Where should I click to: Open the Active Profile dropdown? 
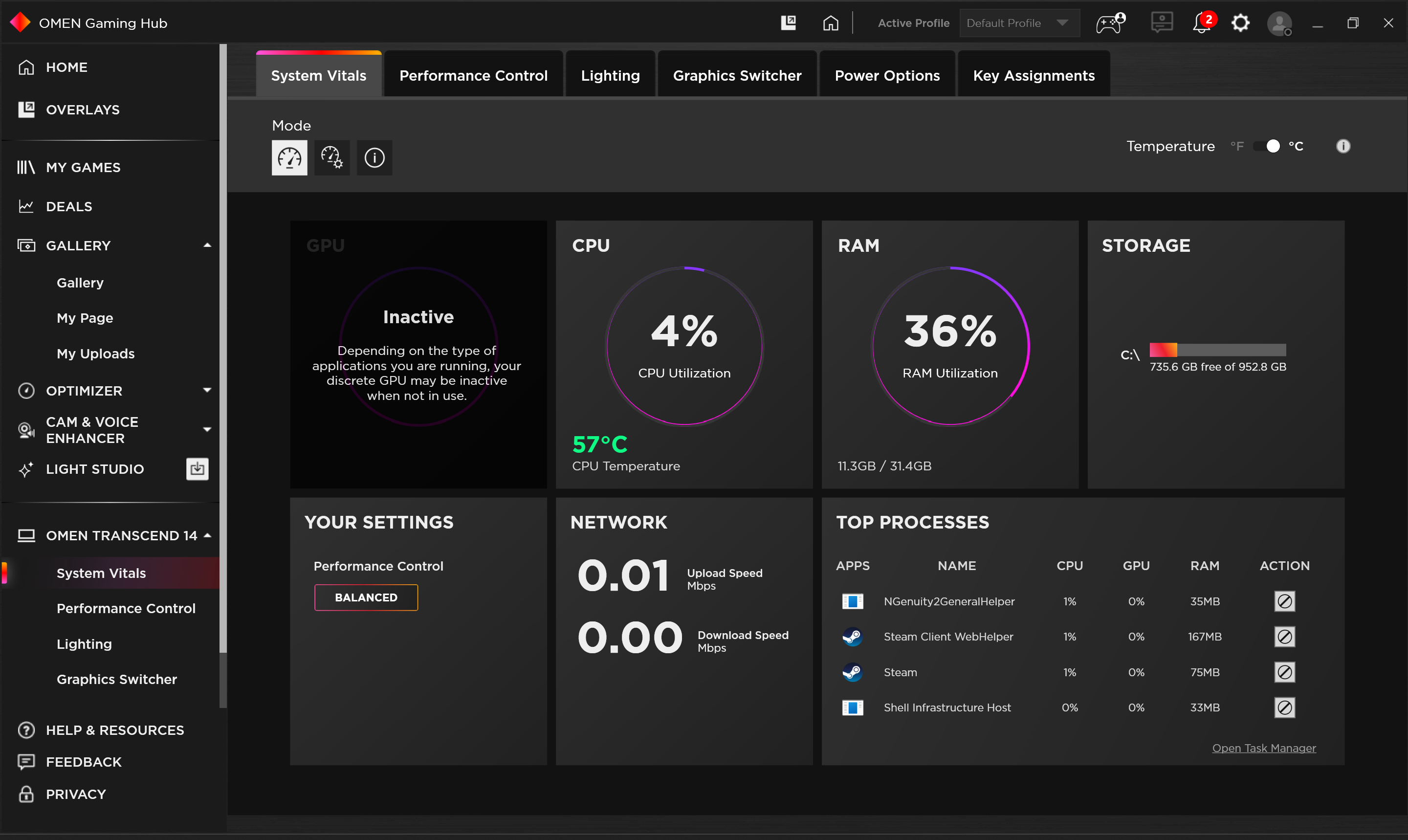[x=1019, y=23]
